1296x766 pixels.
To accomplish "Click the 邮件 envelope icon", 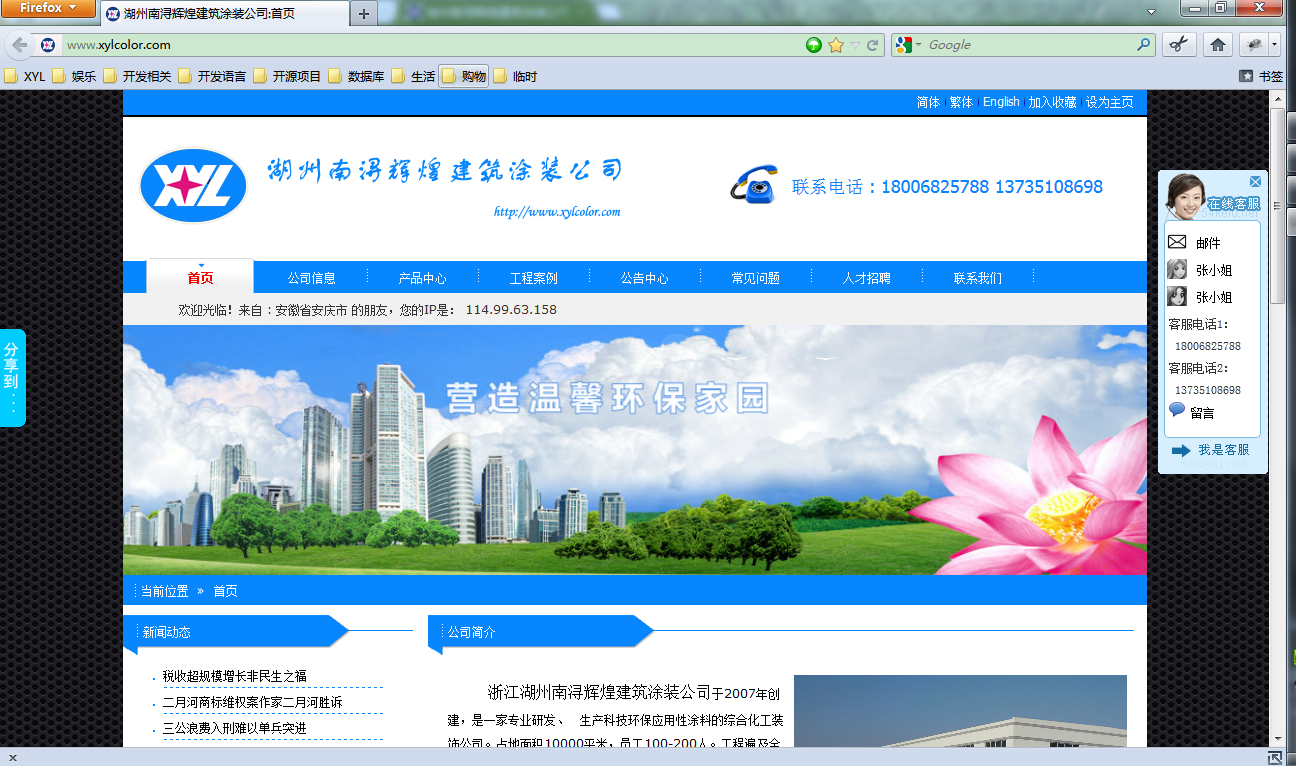I will click(1178, 242).
